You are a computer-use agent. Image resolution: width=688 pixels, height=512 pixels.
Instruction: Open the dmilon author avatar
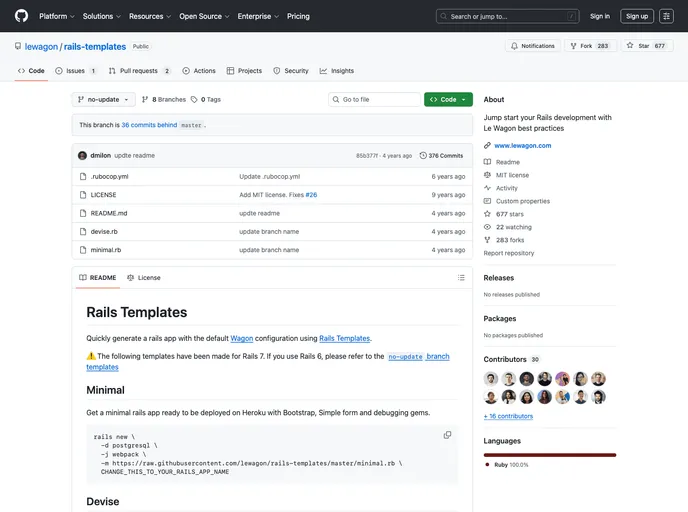[82, 156]
